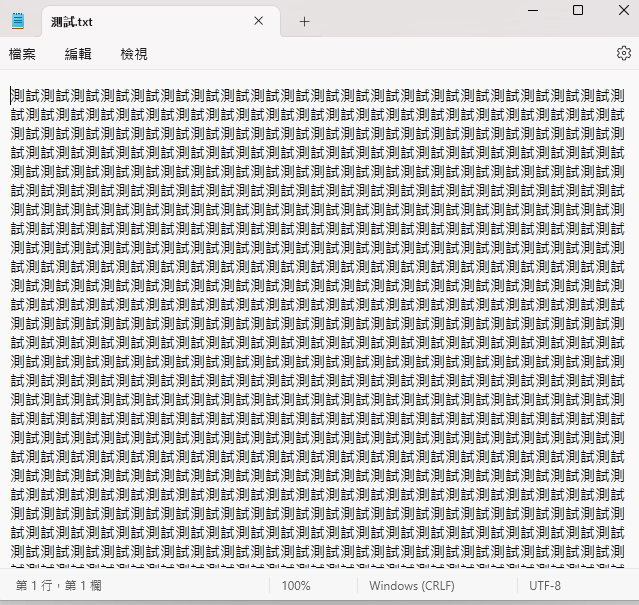The width and height of the screenshot is (639, 605).
Task: Minimize the Notepad window
Action: click(533, 11)
